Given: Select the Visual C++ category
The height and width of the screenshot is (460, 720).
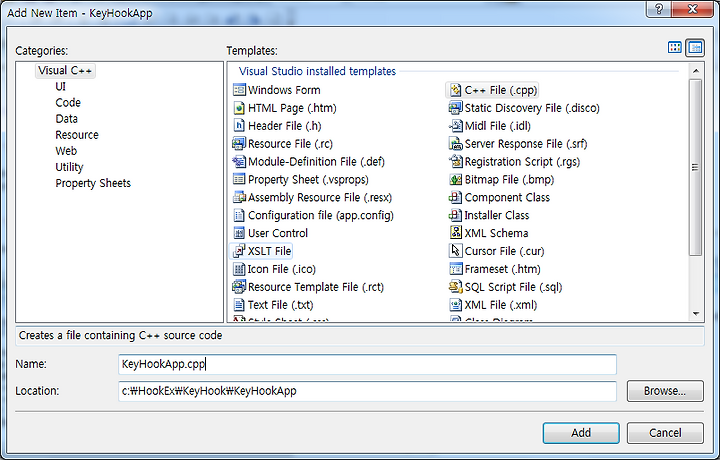Looking at the screenshot, I should pyautogui.click(x=65, y=71).
